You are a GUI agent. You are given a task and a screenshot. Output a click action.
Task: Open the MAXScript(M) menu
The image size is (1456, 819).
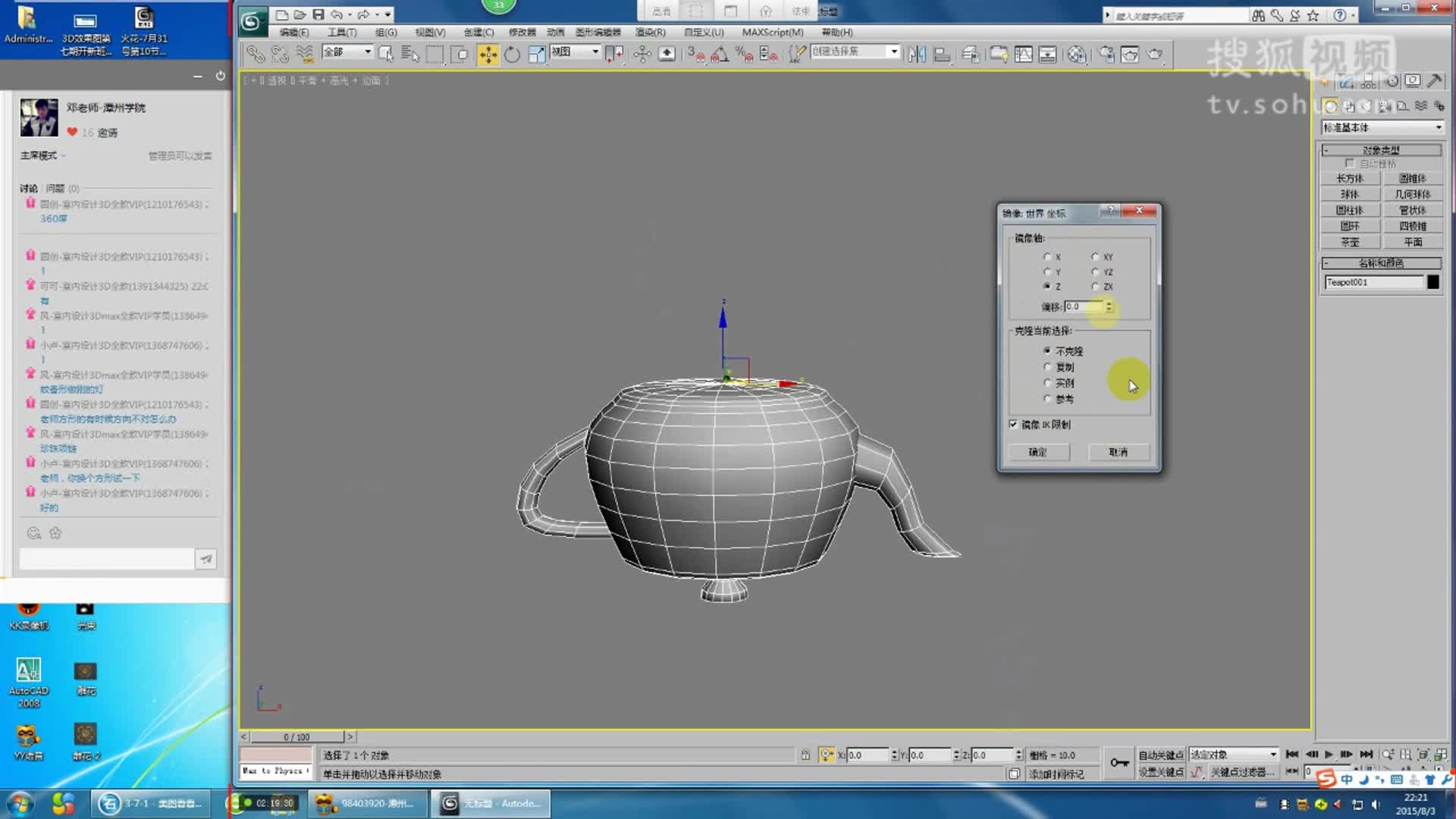(x=770, y=32)
